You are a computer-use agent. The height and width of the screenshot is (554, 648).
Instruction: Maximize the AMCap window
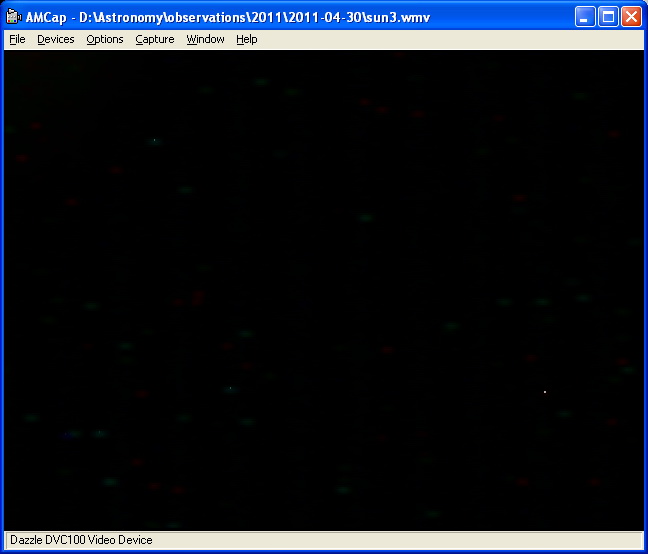coord(608,17)
